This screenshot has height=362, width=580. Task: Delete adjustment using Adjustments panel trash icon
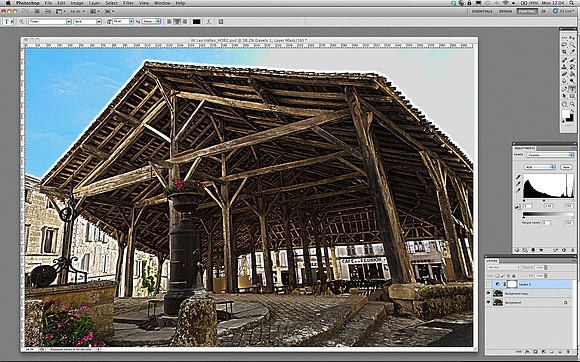(573, 250)
